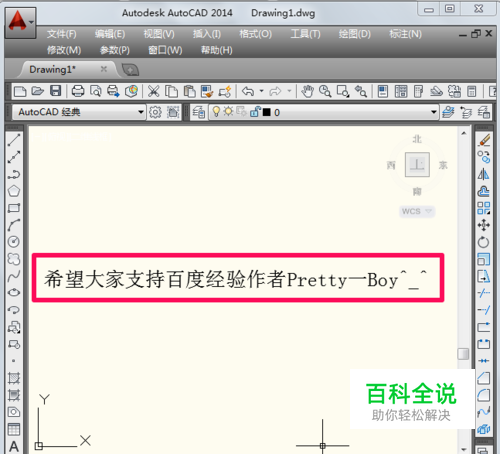The height and width of the screenshot is (454, 500).
Task: Select the Rectangle tool
Action: (x=14, y=208)
